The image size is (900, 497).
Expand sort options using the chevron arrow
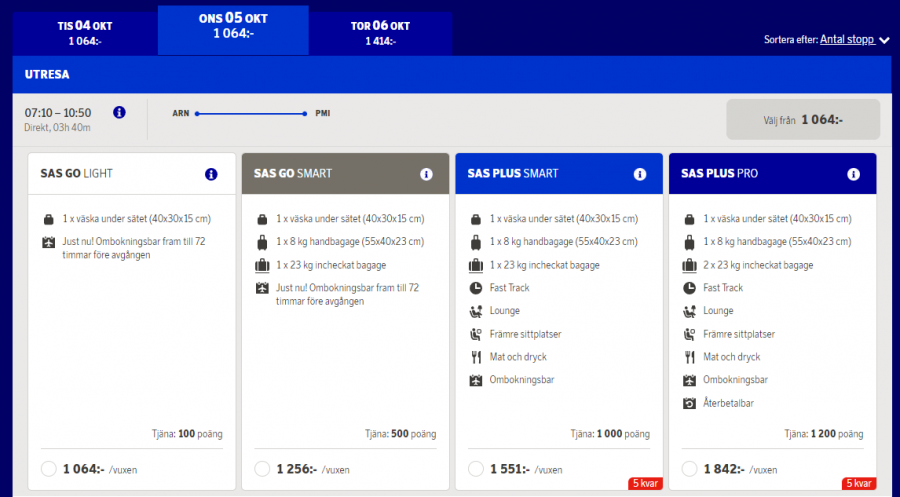point(884,41)
